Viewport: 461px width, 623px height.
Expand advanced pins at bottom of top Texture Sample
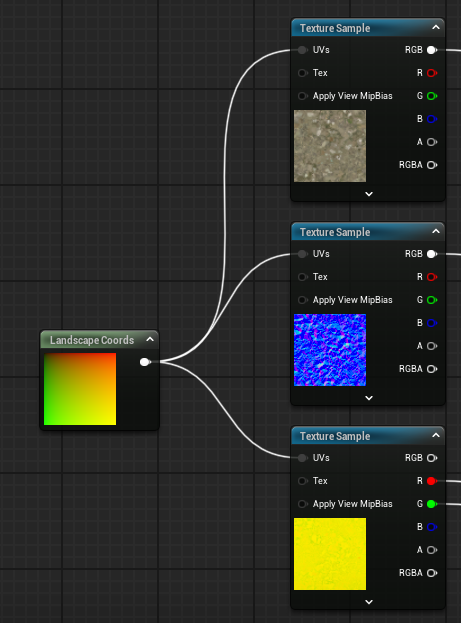click(369, 194)
